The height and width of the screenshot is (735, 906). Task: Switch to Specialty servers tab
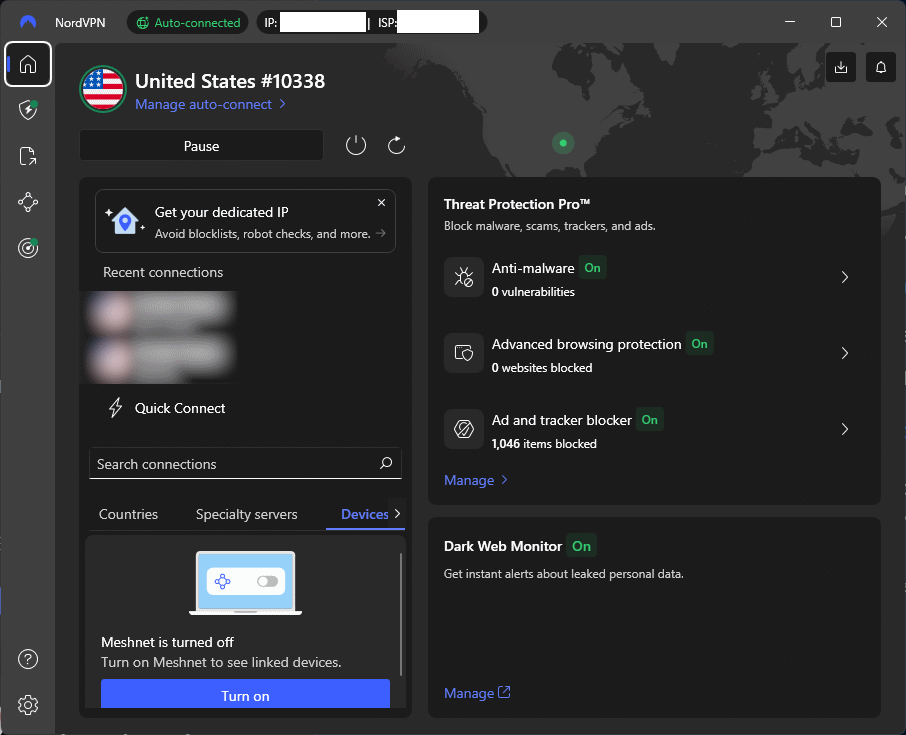[247, 514]
